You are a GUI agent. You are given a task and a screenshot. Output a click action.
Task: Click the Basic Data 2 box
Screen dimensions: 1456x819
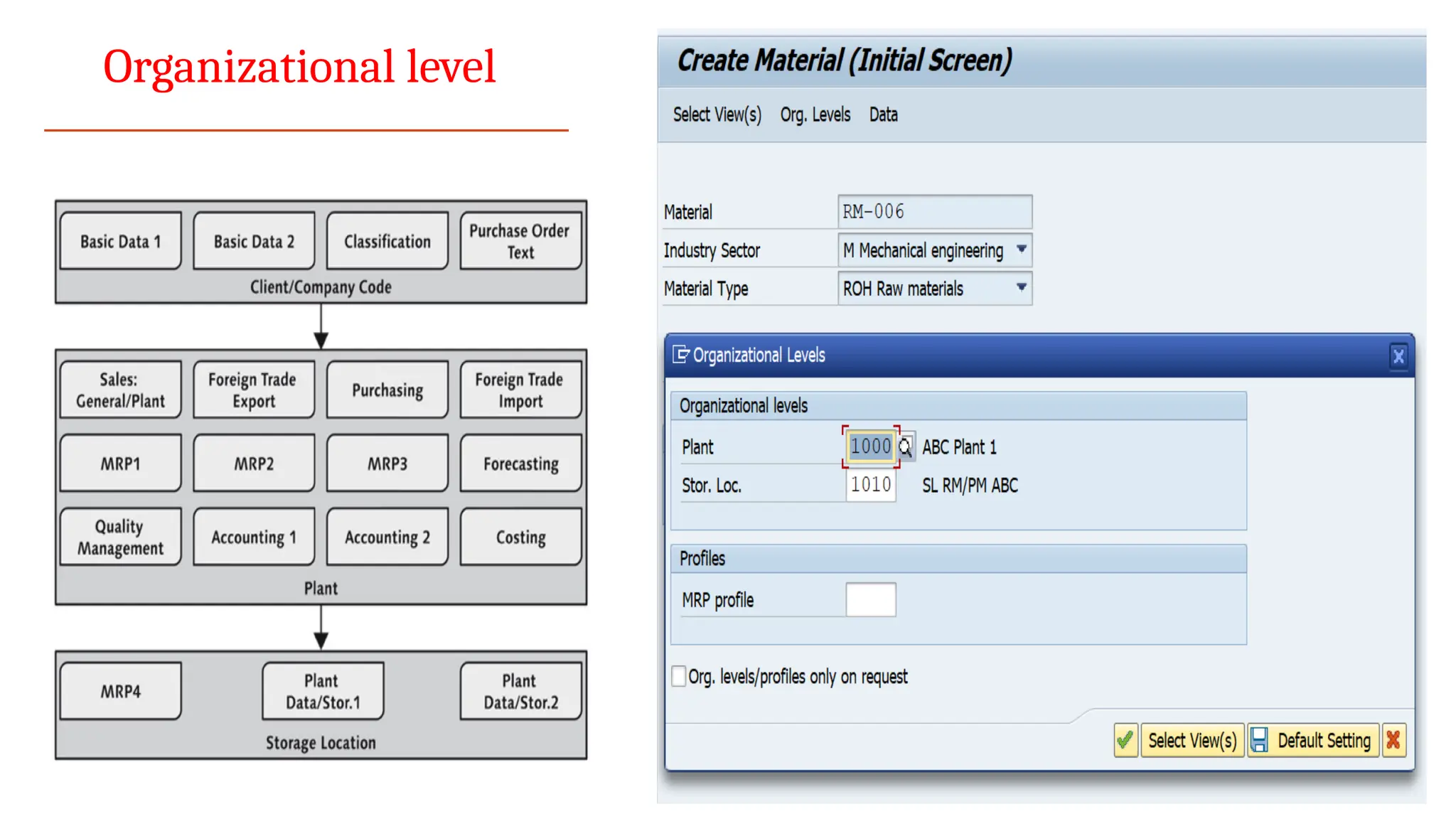(254, 241)
